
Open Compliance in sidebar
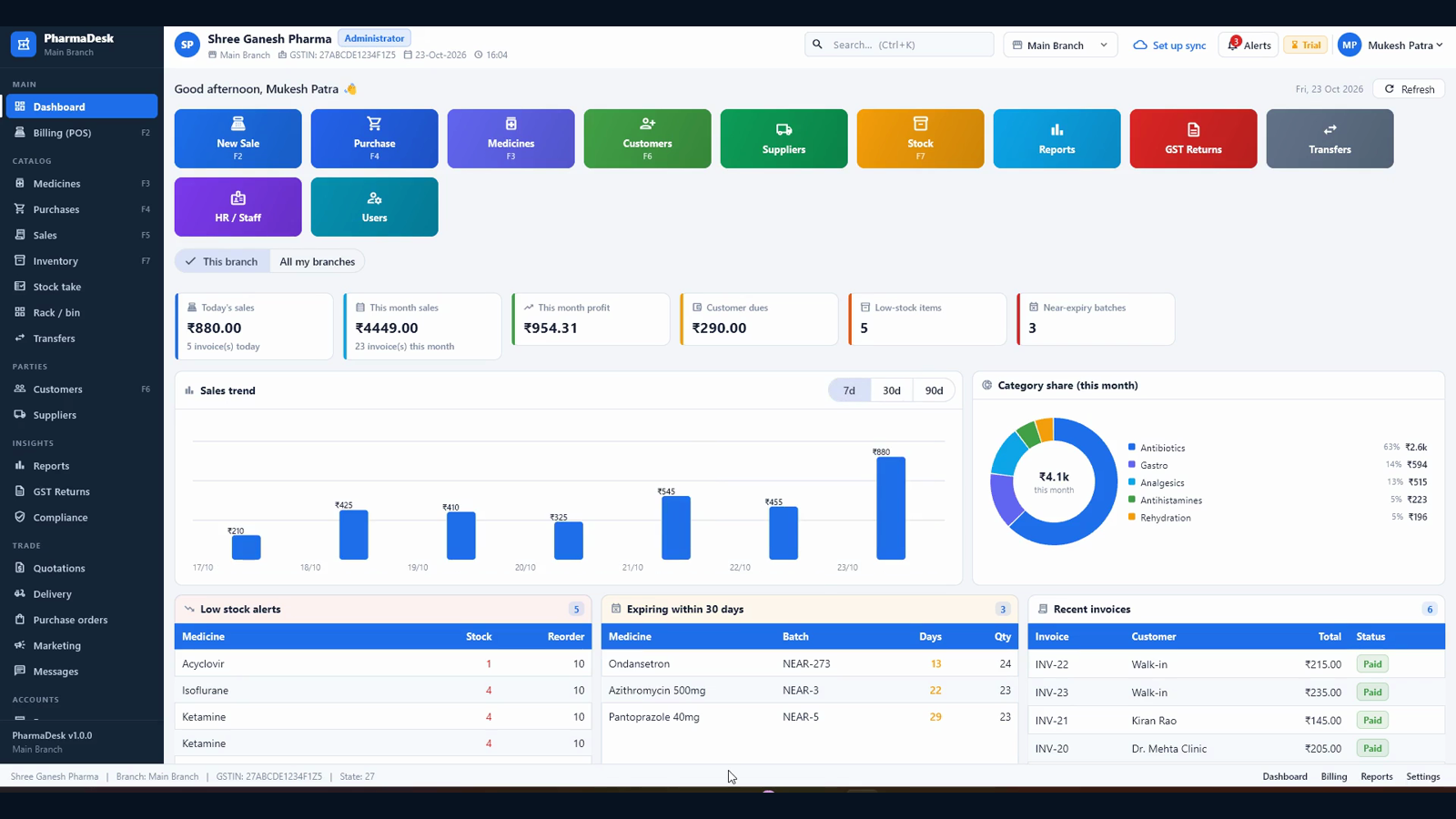82,517
